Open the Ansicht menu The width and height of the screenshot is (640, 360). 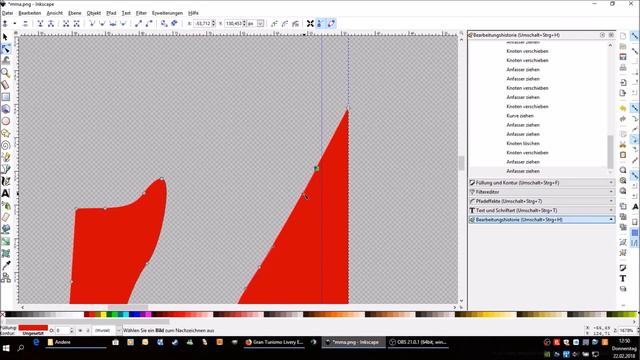point(55,13)
